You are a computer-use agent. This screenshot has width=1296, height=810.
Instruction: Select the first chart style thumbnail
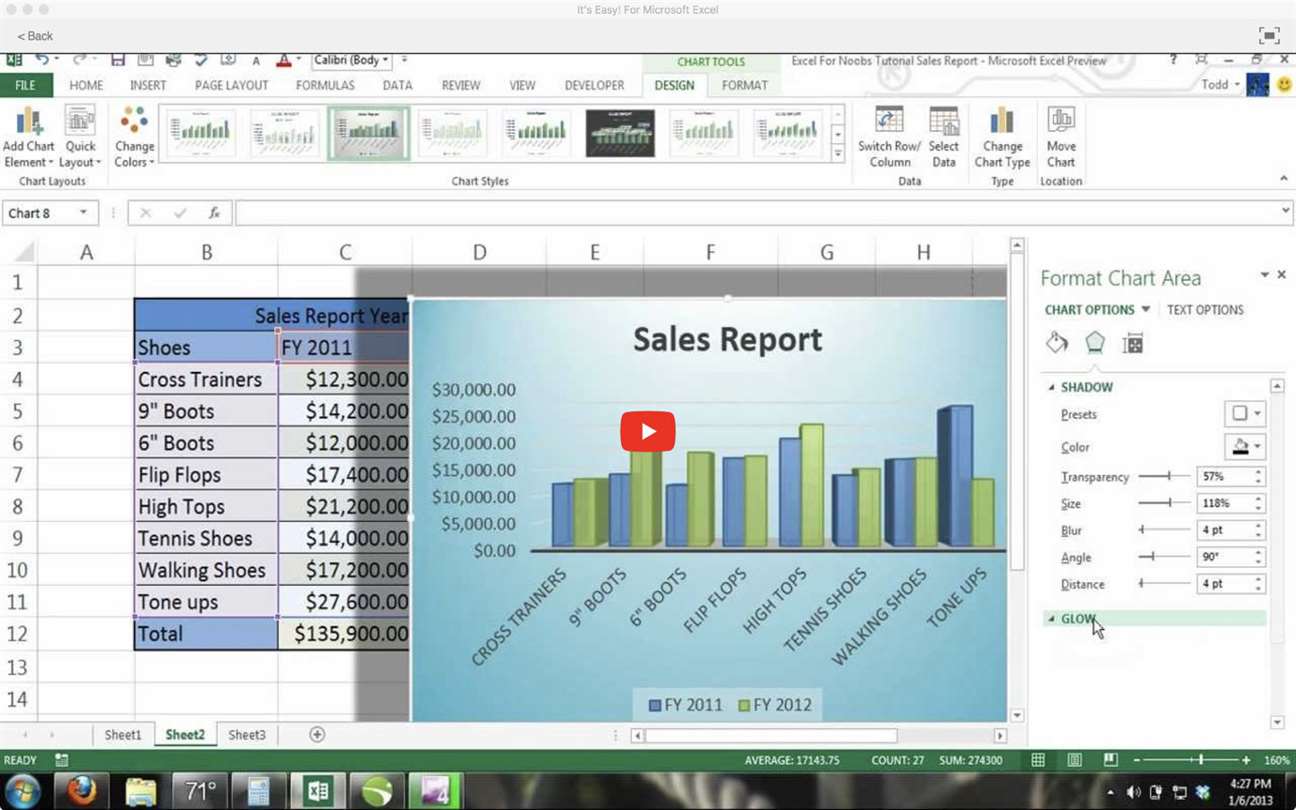click(x=201, y=133)
